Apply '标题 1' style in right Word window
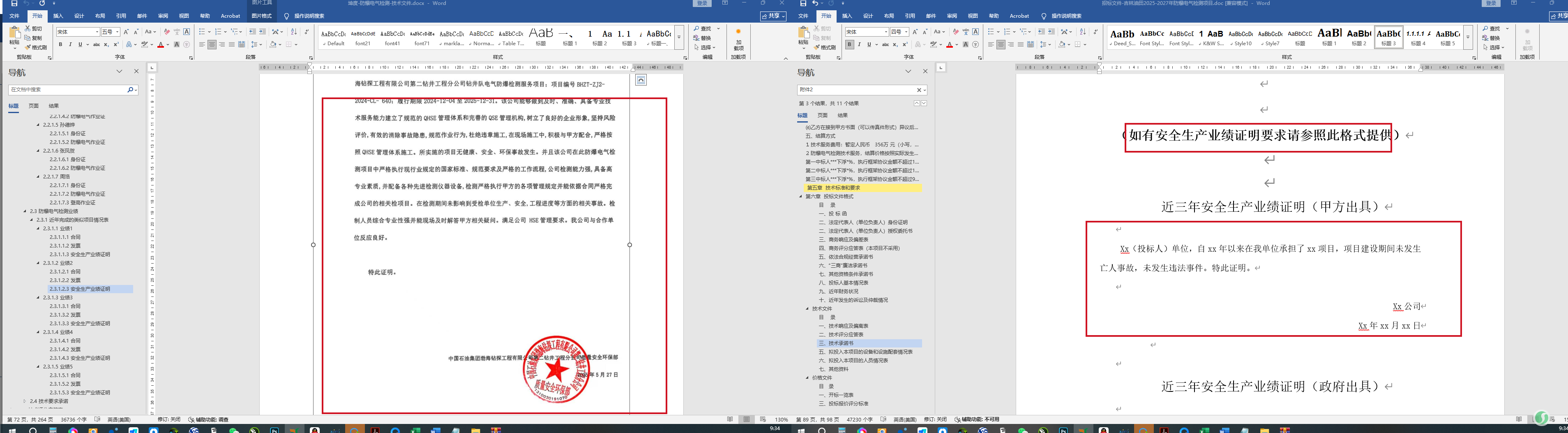The image size is (1568, 433). [1329, 37]
